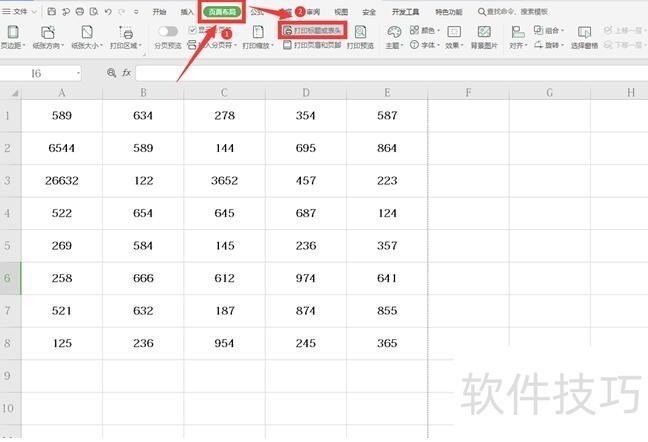The width and height of the screenshot is (648, 442).
Task: Select column header A
Action: 62,93
